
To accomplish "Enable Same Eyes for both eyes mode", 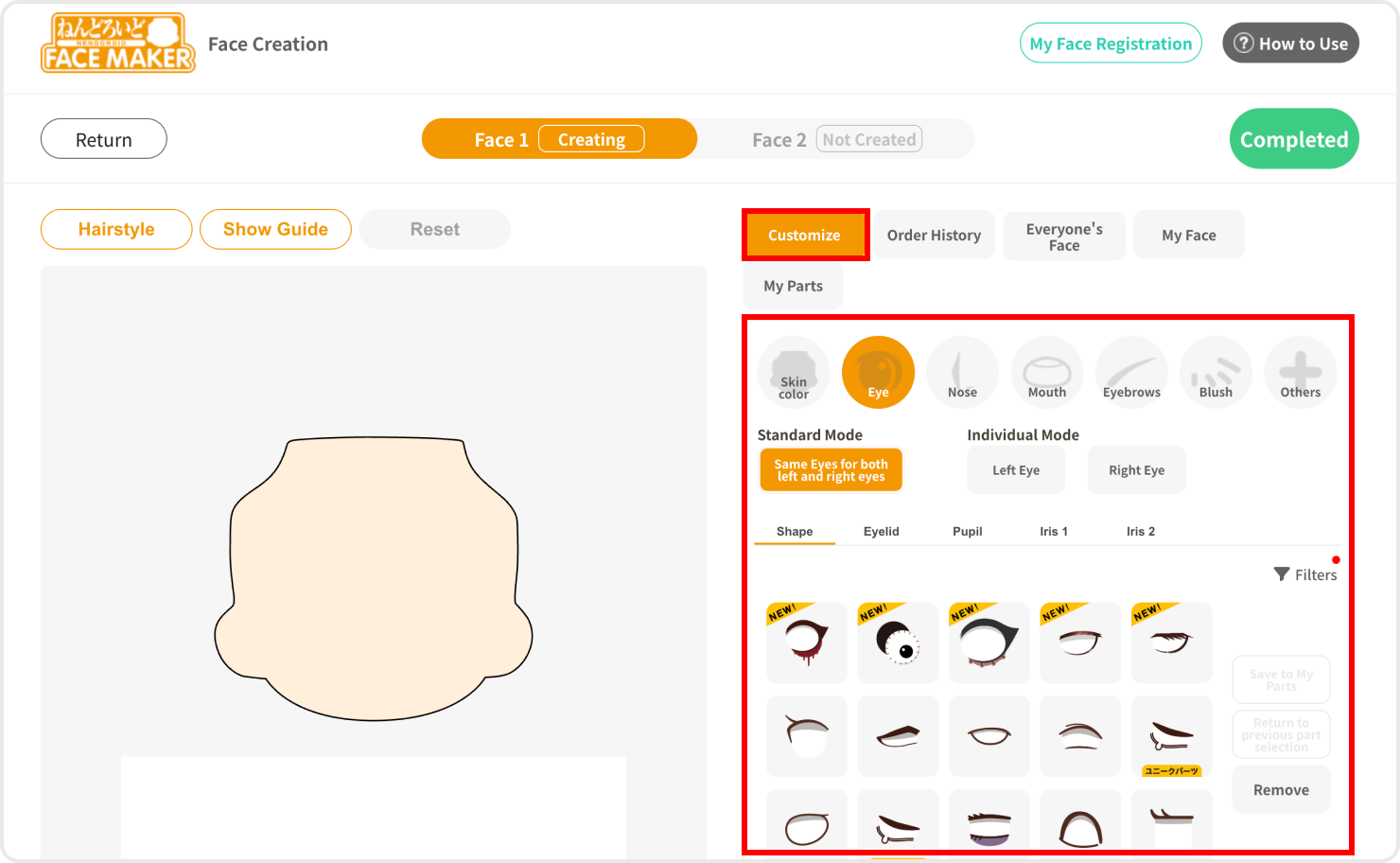I will click(831, 470).
